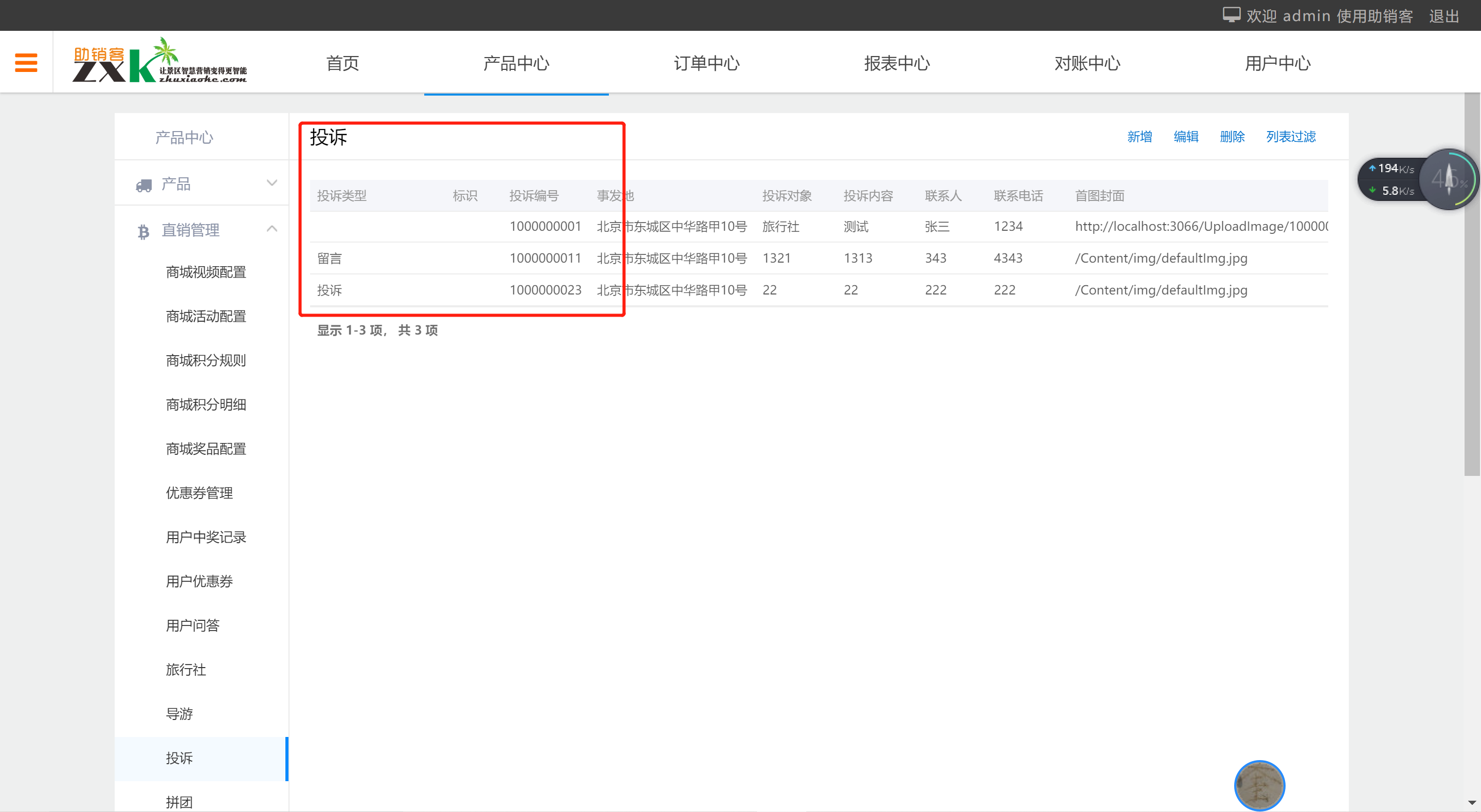Open 用户中心 in top navigation

[x=1277, y=63]
